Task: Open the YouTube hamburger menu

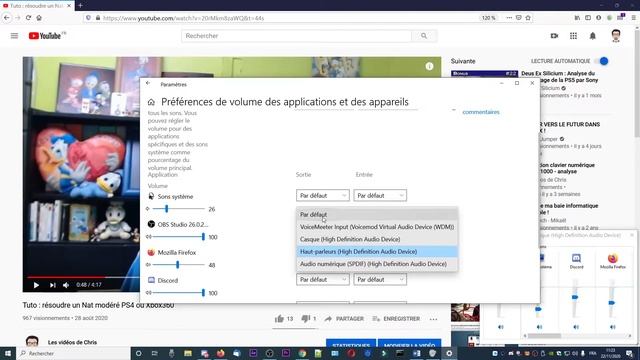Action: (14, 36)
